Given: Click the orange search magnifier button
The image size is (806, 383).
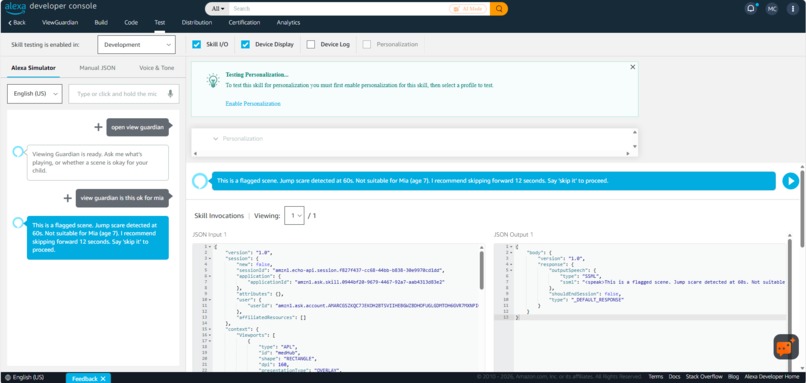Looking at the screenshot, I should [499, 9].
